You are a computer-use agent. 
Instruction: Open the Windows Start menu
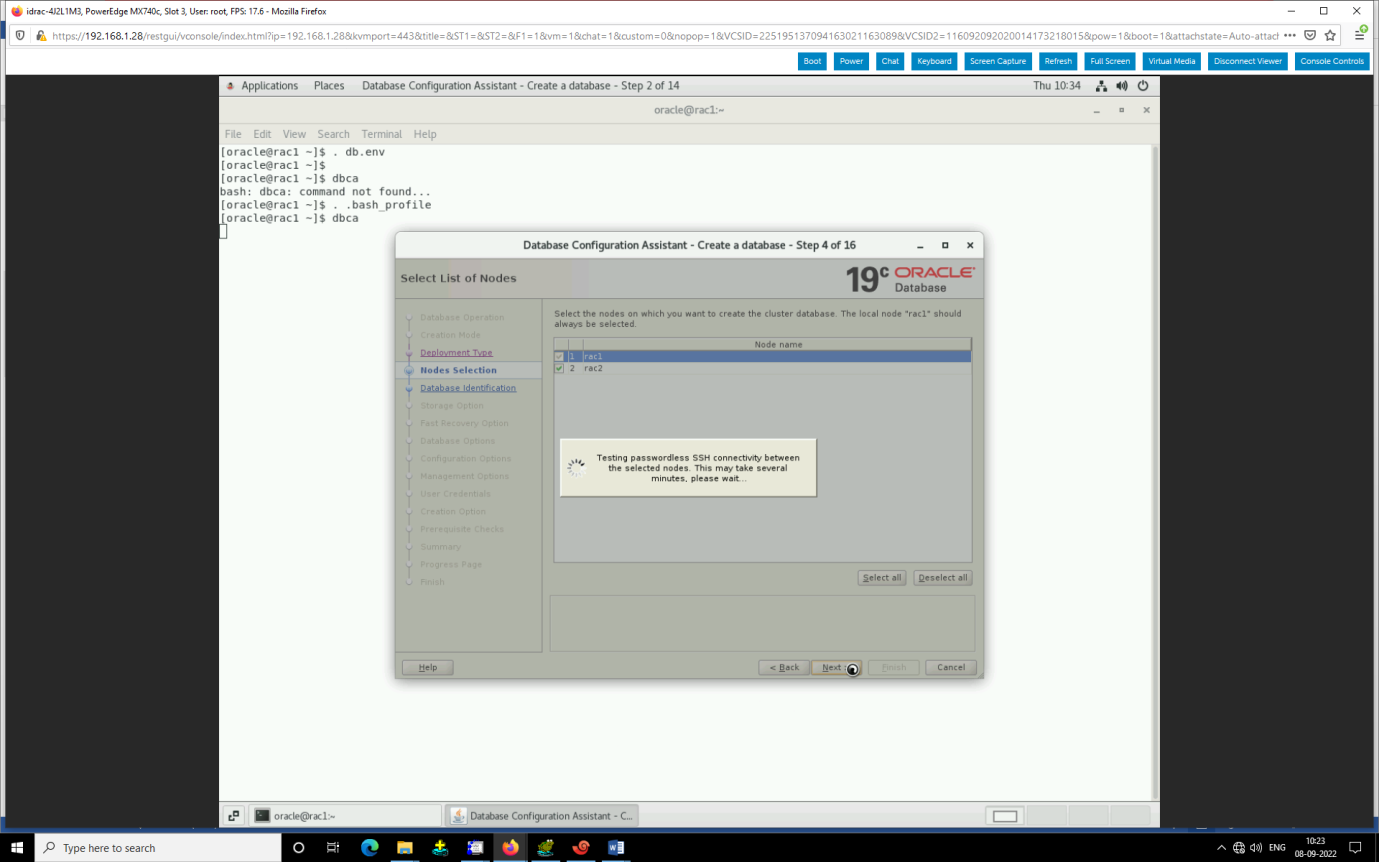pos(17,848)
